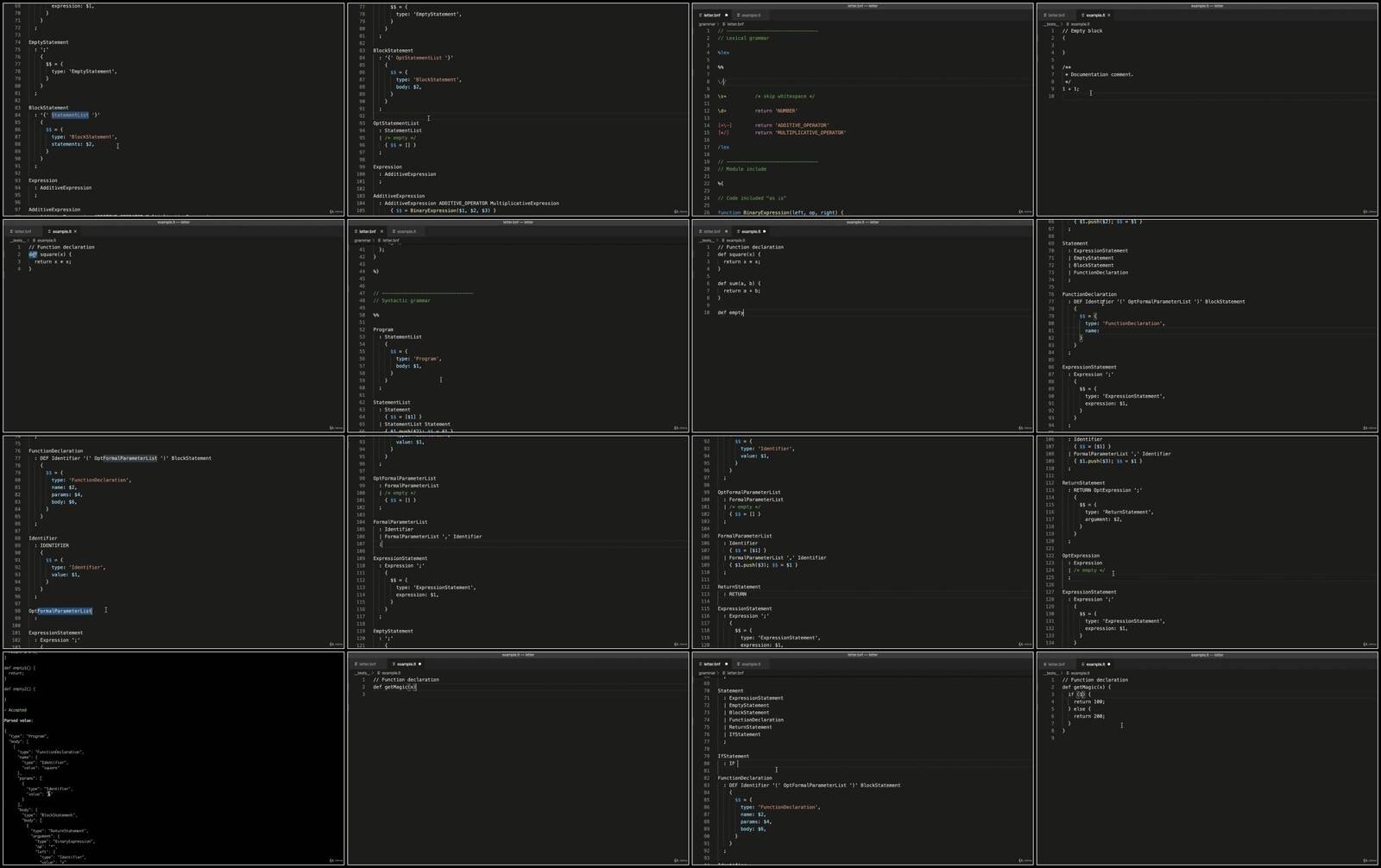Click ': IF' line under IfStatement rule
Viewport: 1381px width, 868px height.
(x=730, y=763)
